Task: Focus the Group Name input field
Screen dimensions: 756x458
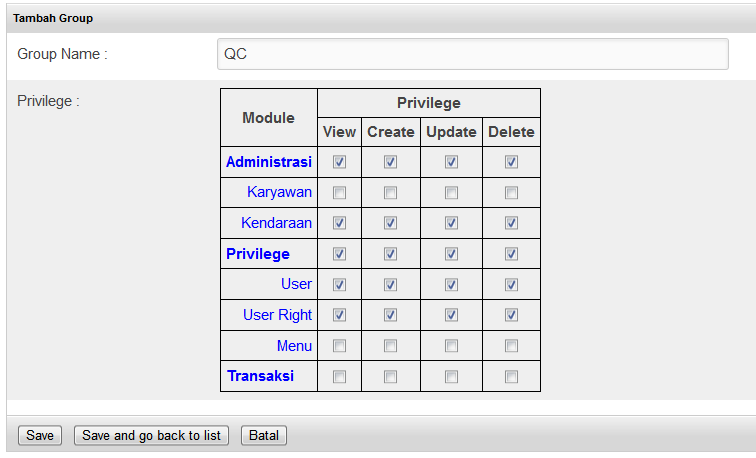Action: (x=472, y=54)
